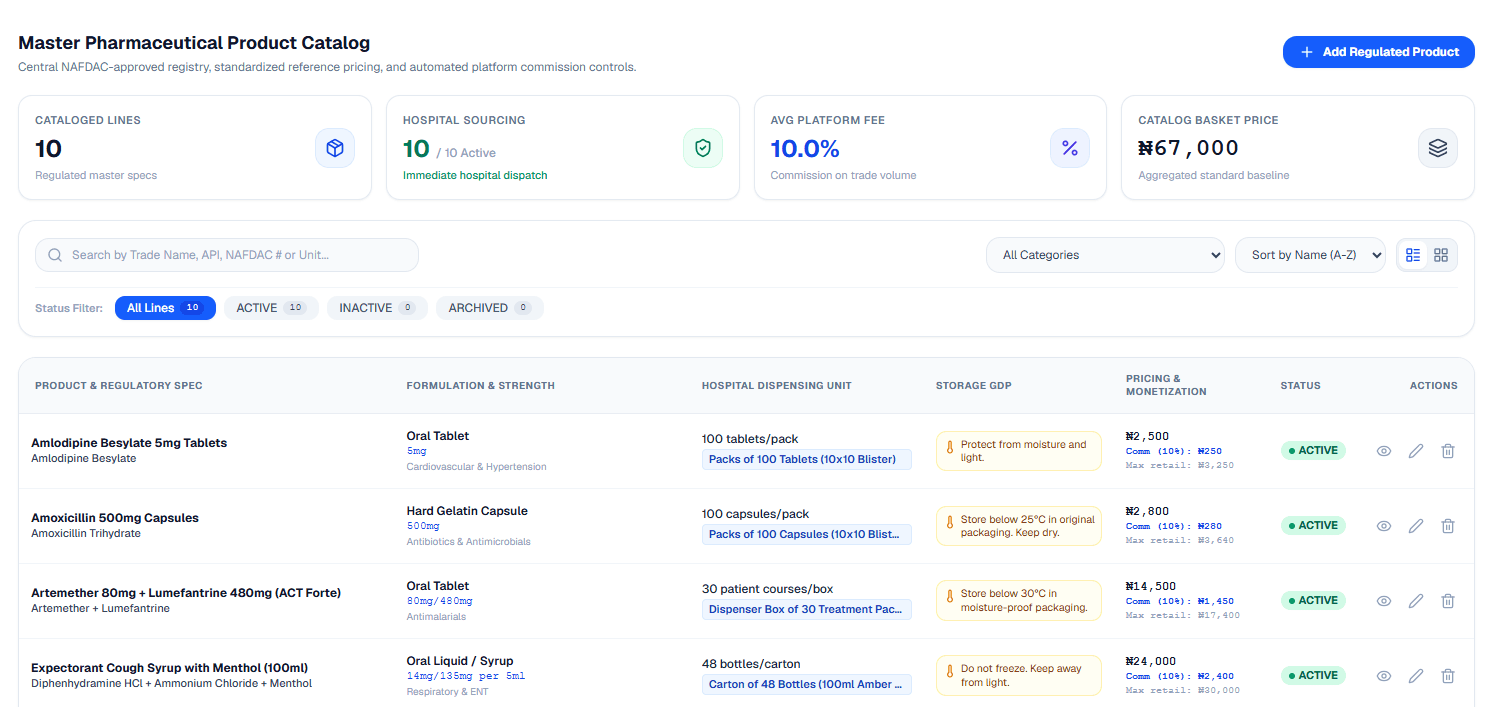Click the product search field
Viewport: 1493px width, 707px height.
227,255
